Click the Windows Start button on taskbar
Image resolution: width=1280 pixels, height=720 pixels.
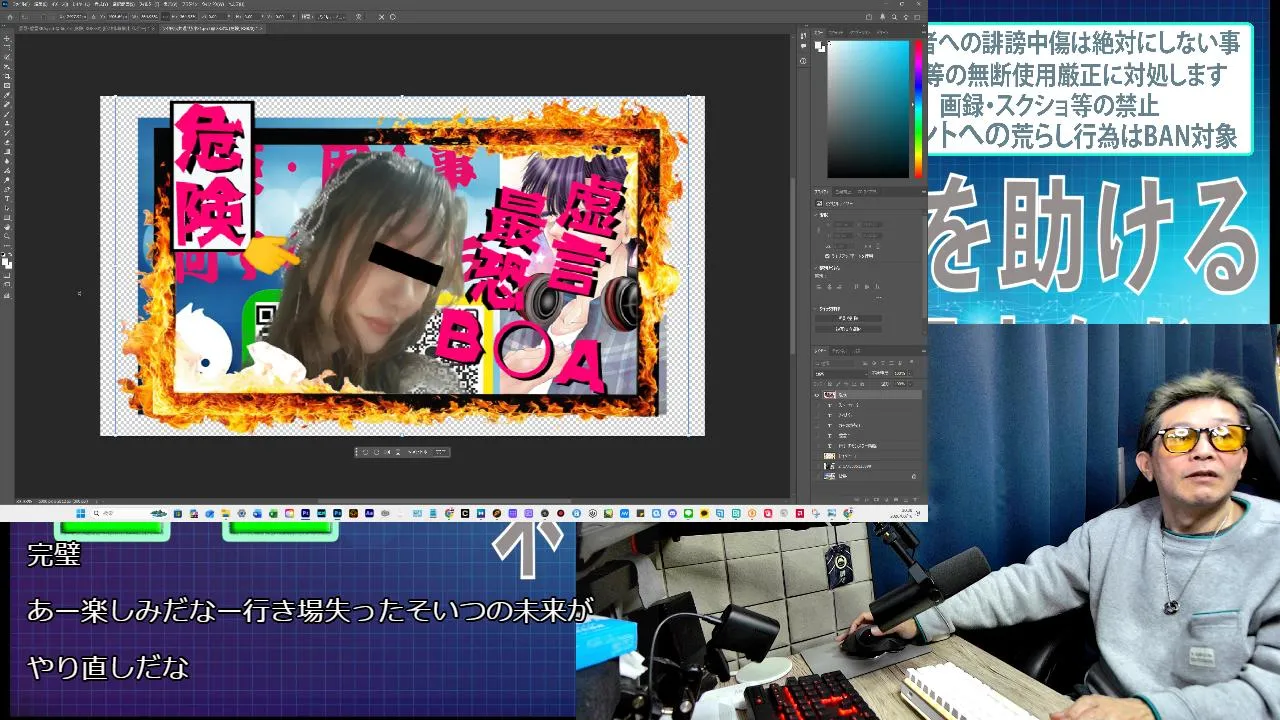[x=81, y=513]
